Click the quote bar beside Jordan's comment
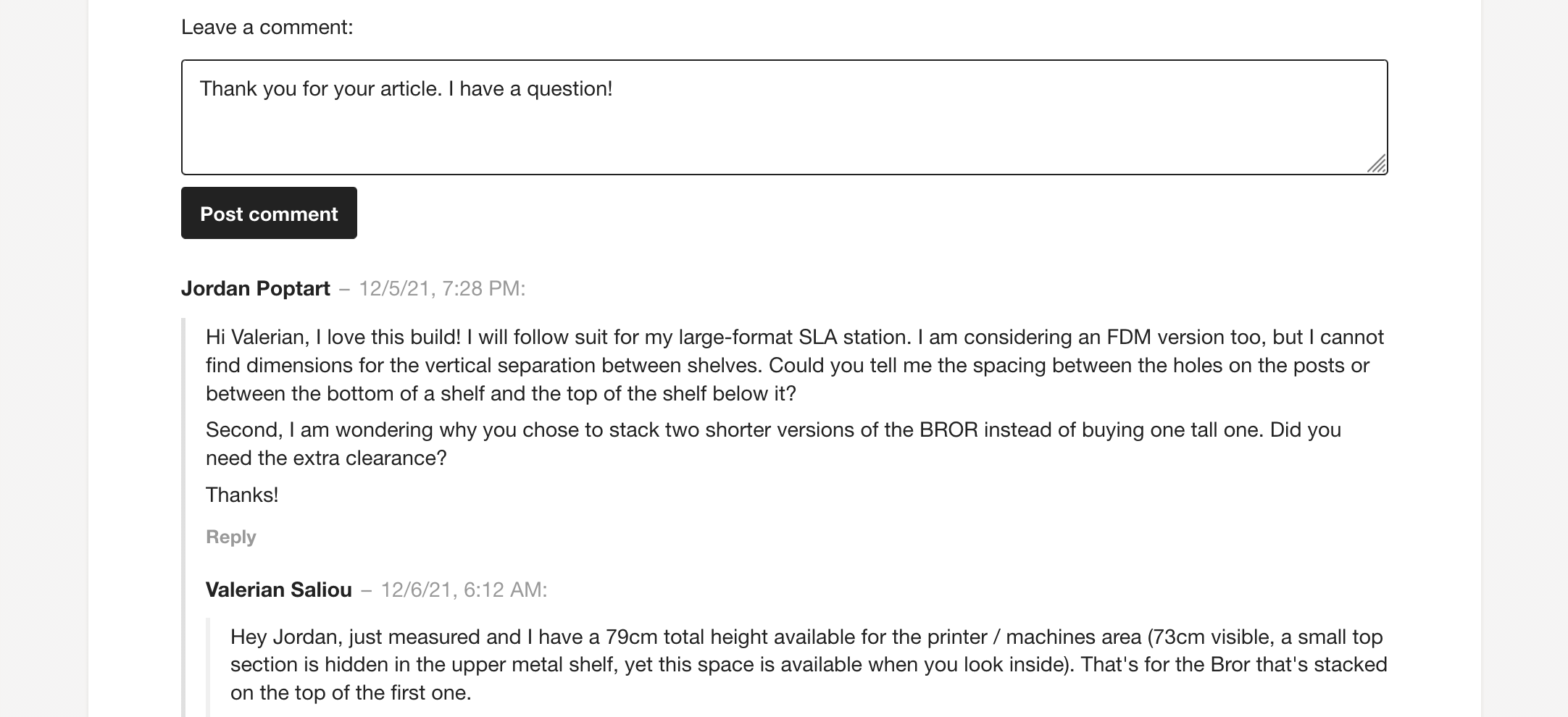 [183, 507]
